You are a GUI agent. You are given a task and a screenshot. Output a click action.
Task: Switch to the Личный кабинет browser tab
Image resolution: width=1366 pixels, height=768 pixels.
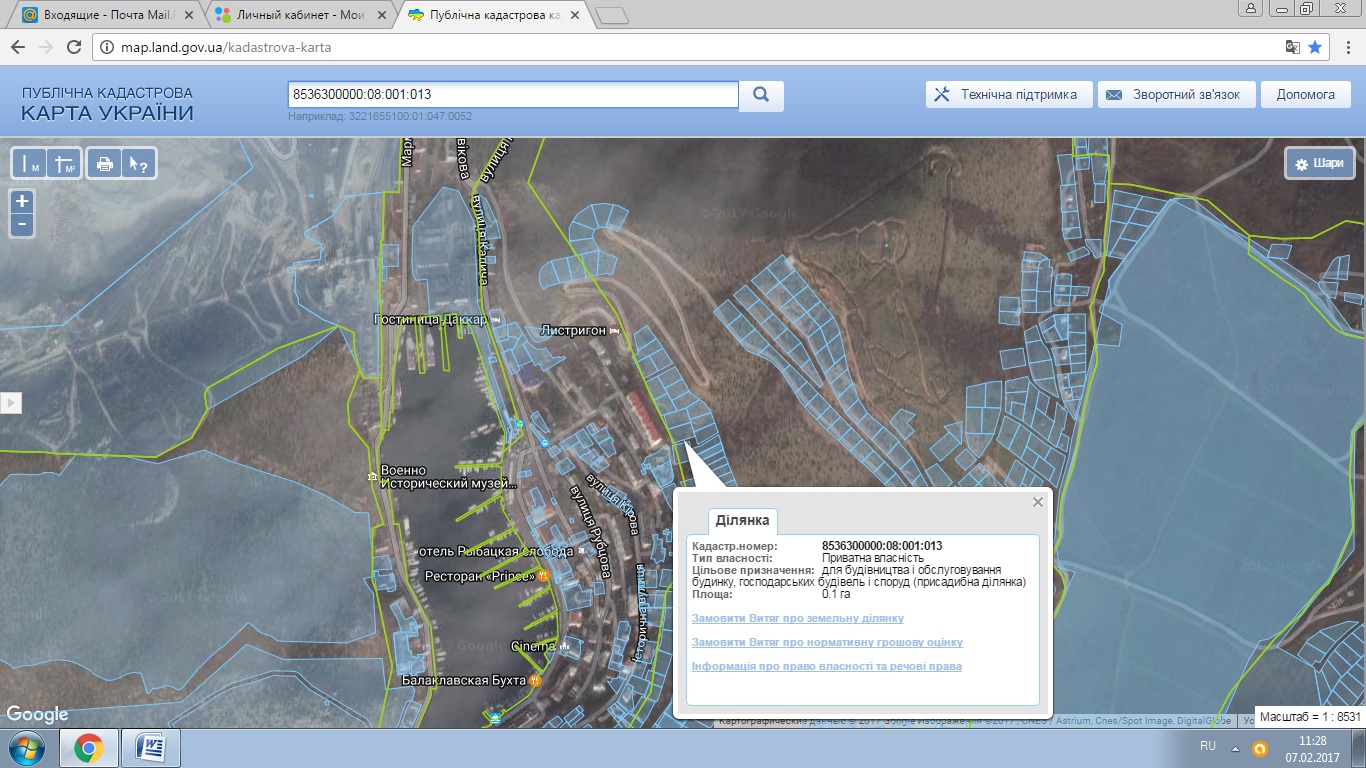[301, 15]
